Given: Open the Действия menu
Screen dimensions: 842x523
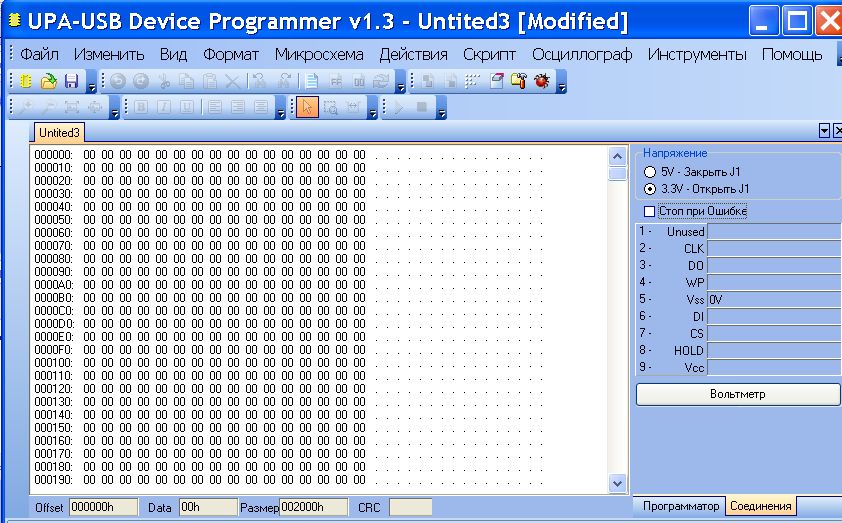Looking at the screenshot, I should (413, 54).
